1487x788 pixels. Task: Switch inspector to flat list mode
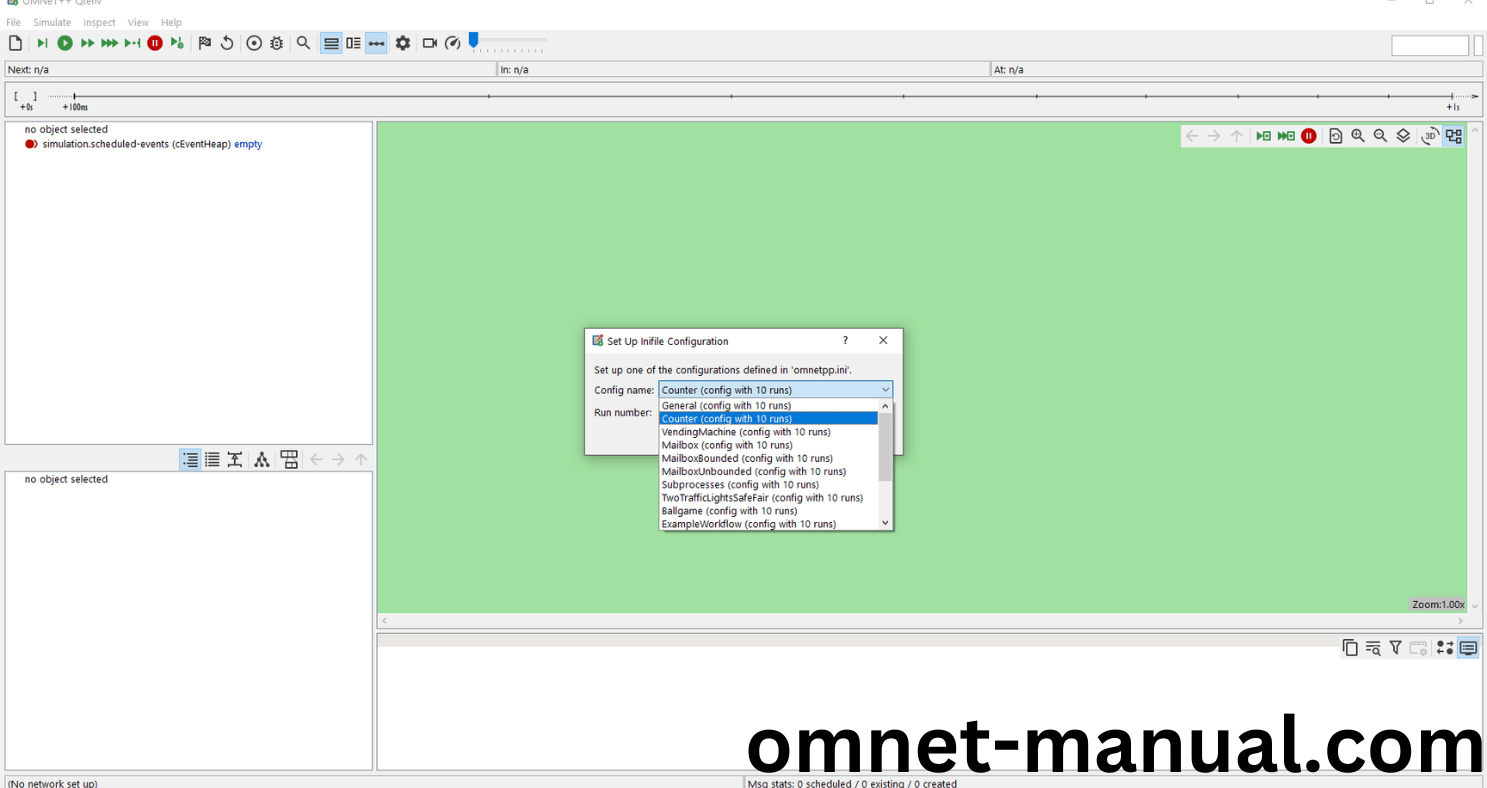point(212,460)
